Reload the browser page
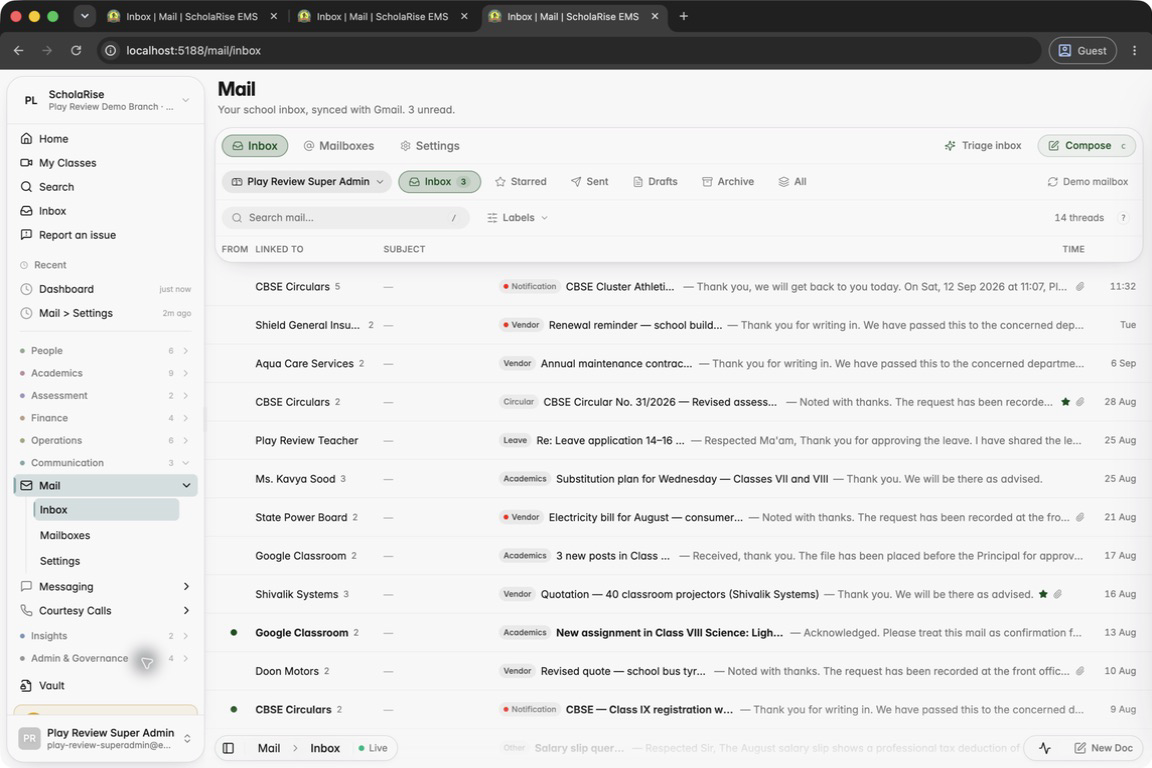 coord(76,51)
